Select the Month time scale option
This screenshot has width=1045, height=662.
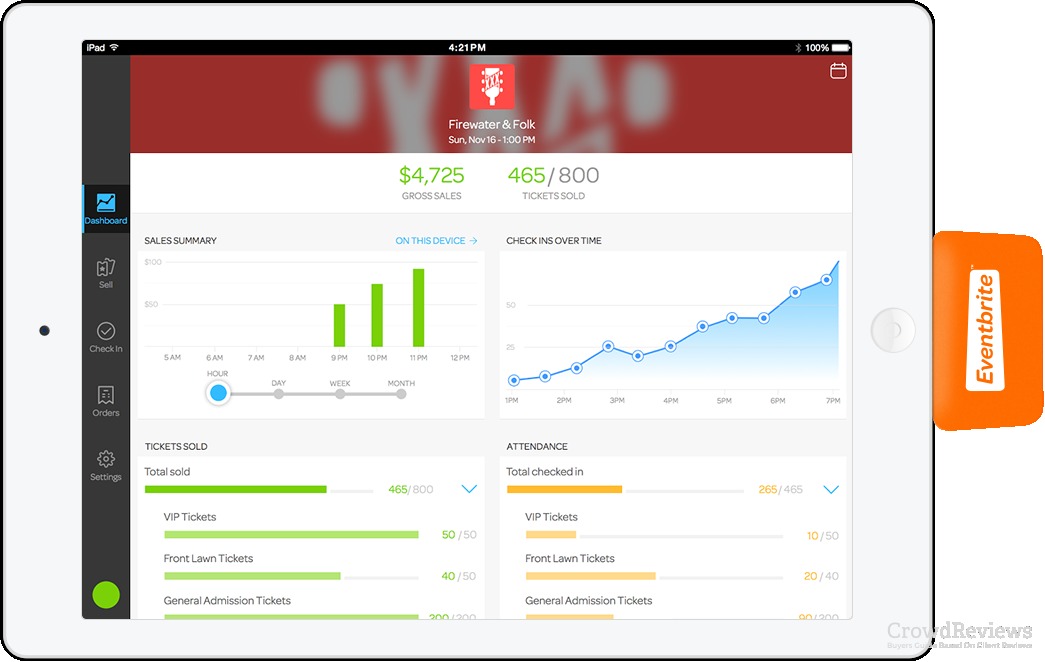(400, 393)
